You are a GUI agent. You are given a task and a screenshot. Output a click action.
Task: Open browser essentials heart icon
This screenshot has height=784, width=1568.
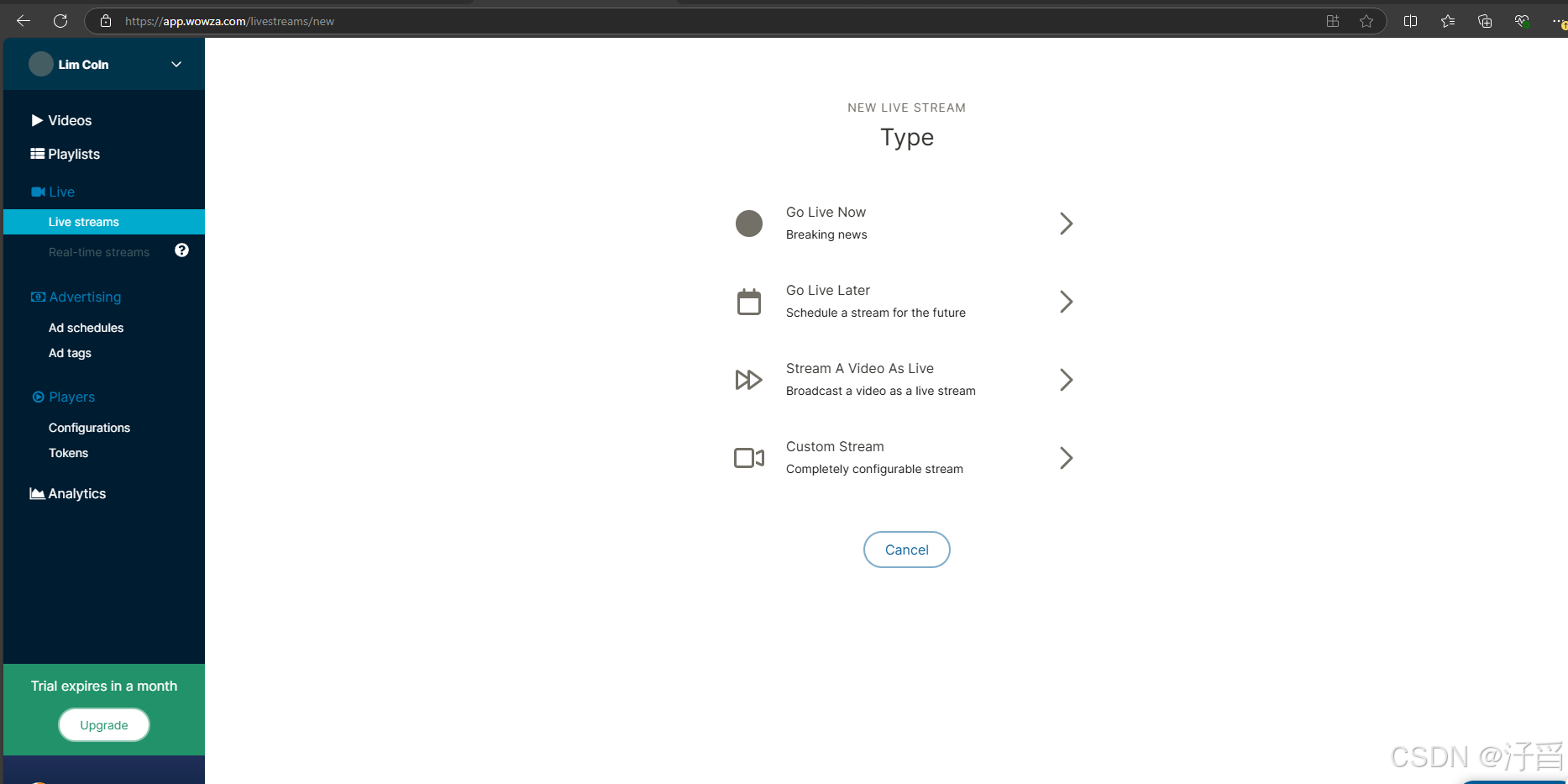click(1522, 21)
